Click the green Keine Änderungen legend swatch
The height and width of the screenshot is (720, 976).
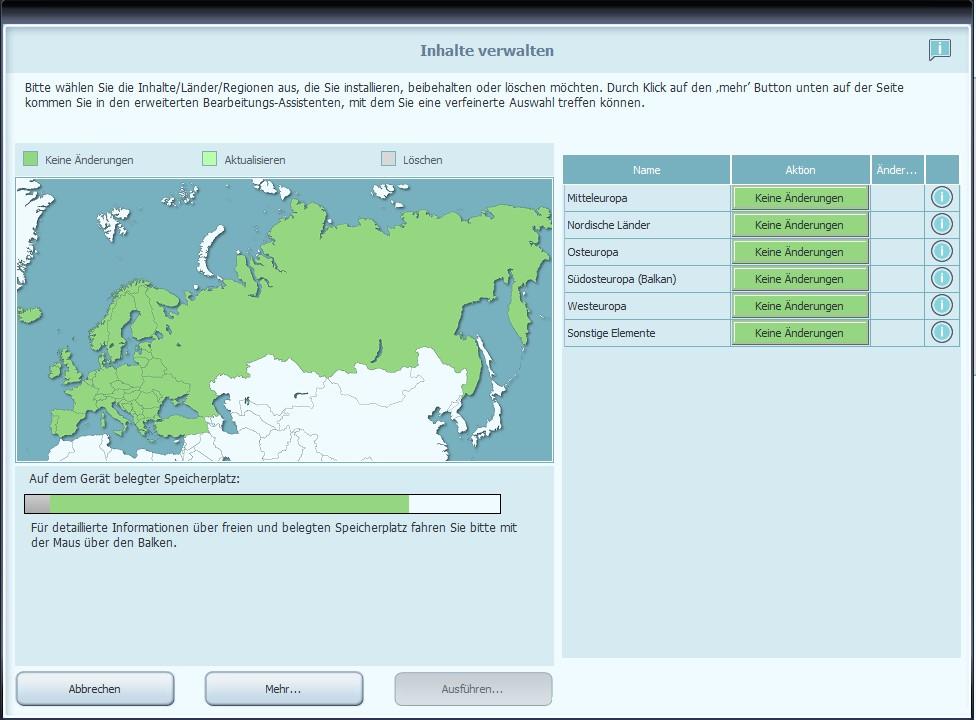click(31, 159)
